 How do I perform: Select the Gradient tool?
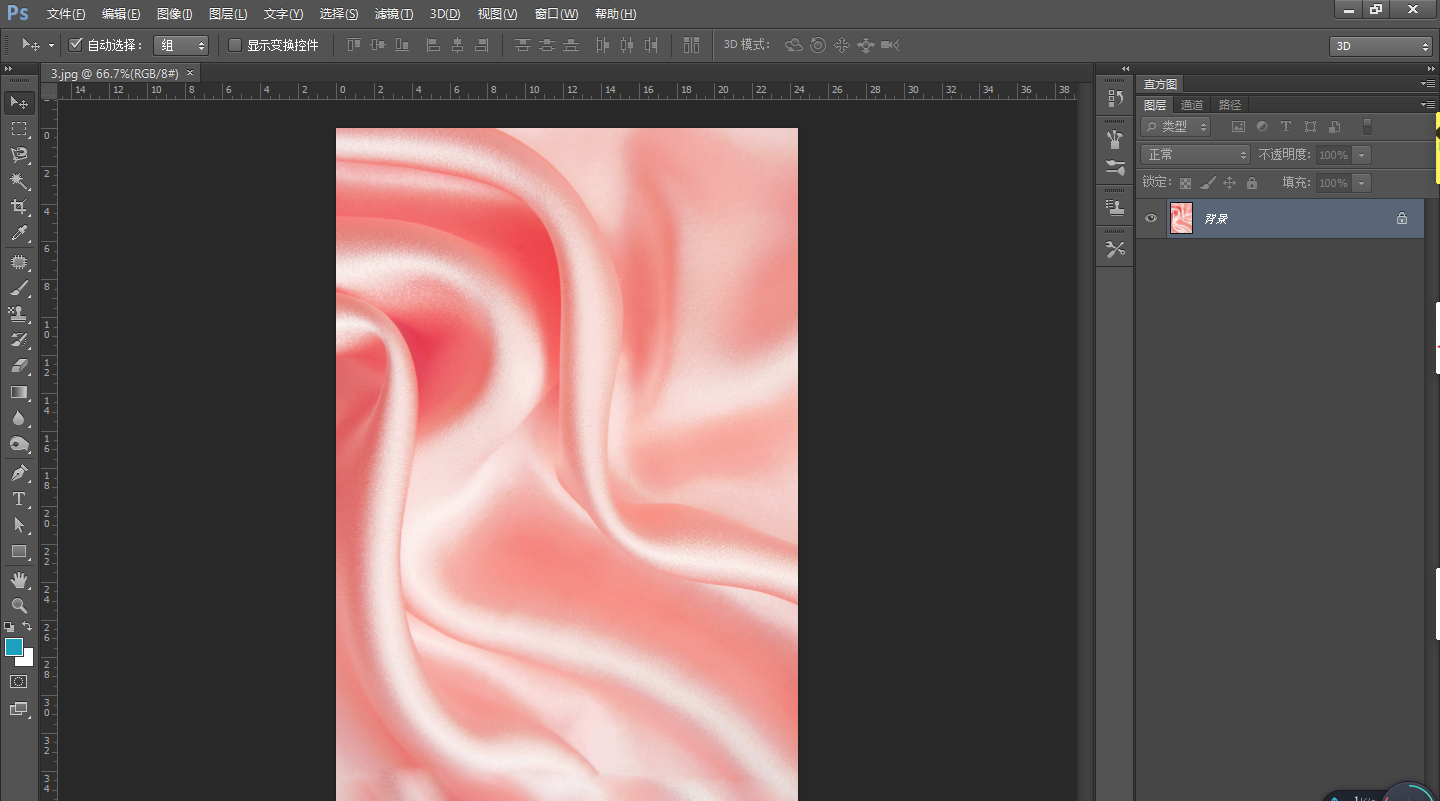[x=19, y=392]
